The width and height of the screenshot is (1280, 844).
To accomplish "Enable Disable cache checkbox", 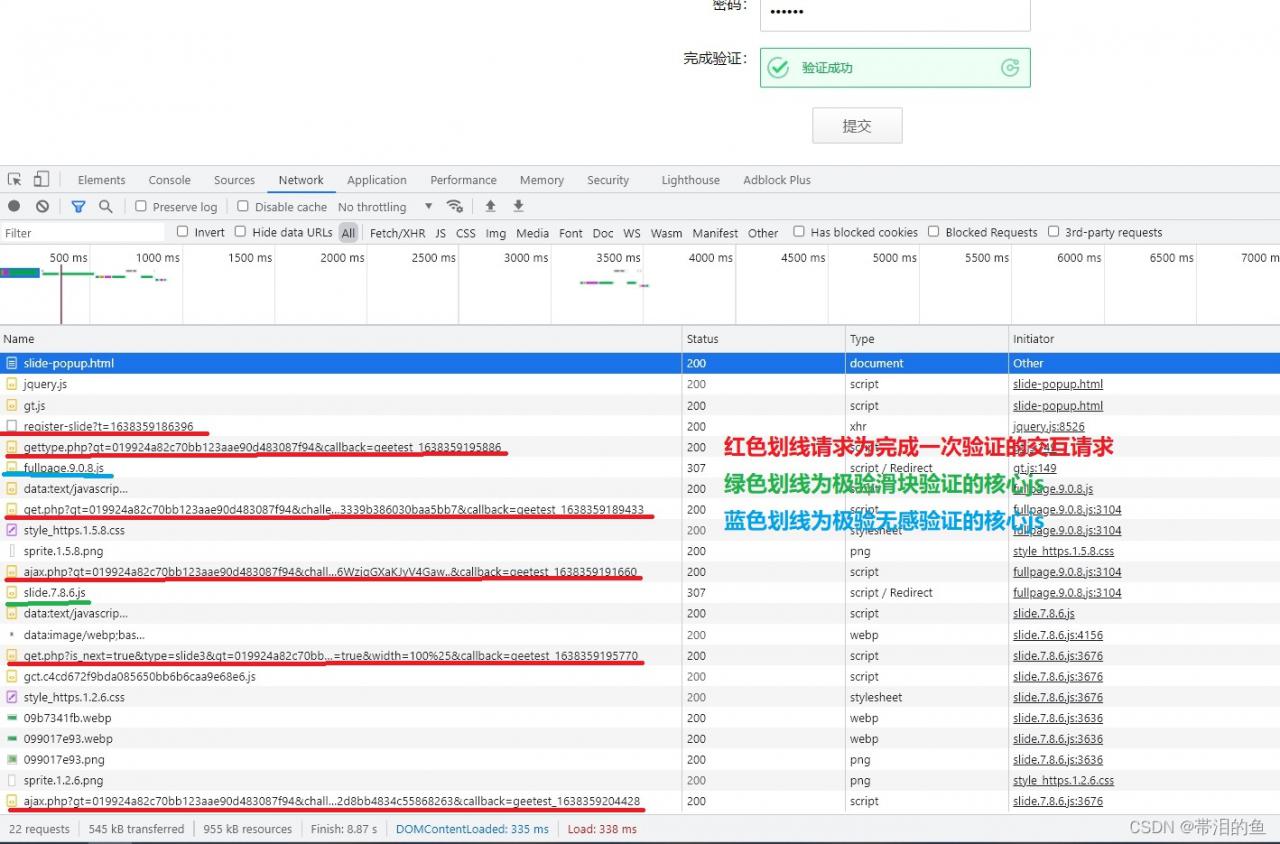I will [243, 206].
